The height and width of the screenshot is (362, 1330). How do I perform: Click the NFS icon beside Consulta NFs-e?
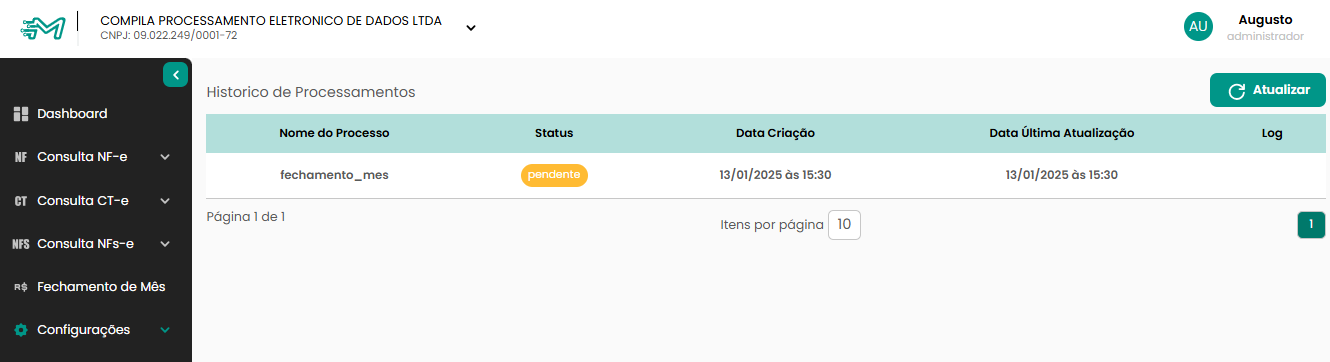pyautogui.click(x=20, y=244)
